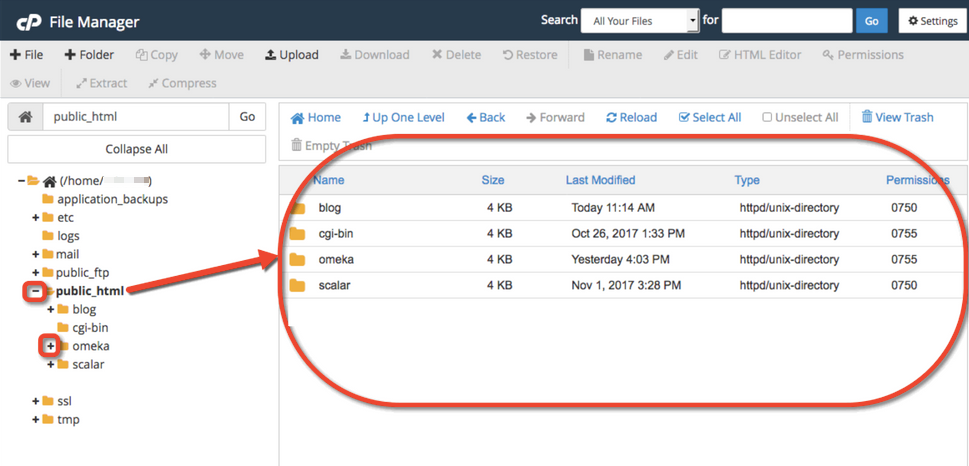
Task: Click 'Yesterday 4:03 PM' date cell
Action: click(620, 260)
